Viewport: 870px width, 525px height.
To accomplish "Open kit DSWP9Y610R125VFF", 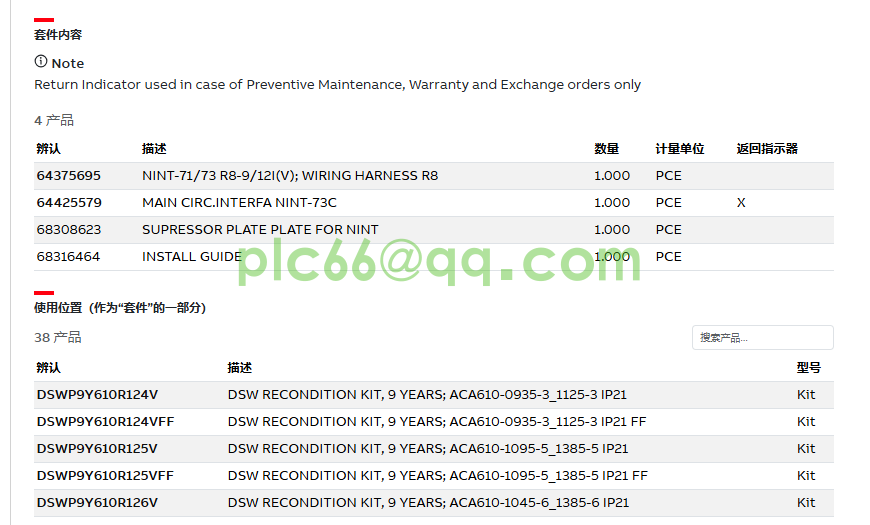I will point(105,476).
